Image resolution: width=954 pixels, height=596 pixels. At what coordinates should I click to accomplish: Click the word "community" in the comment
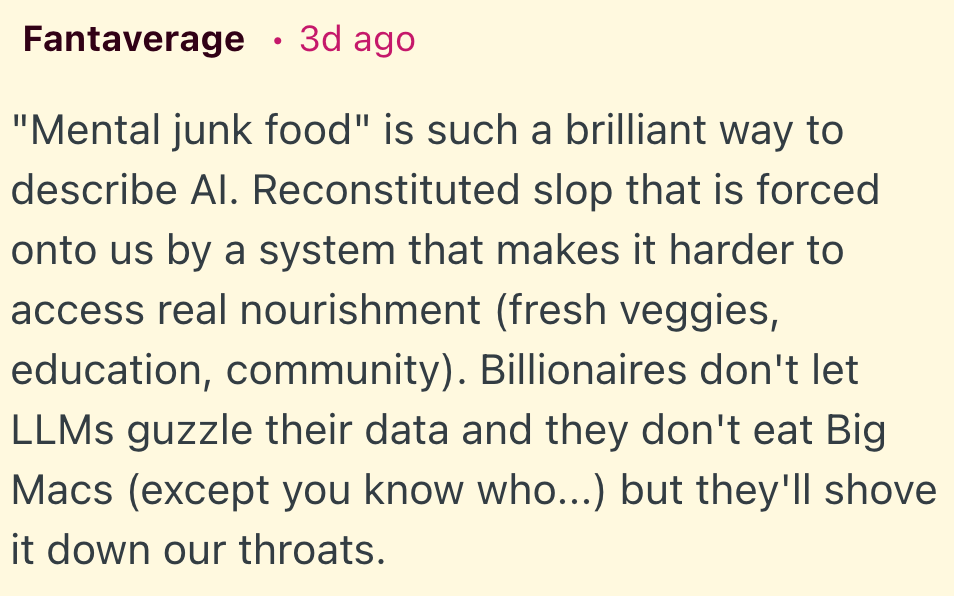point(330,371)
